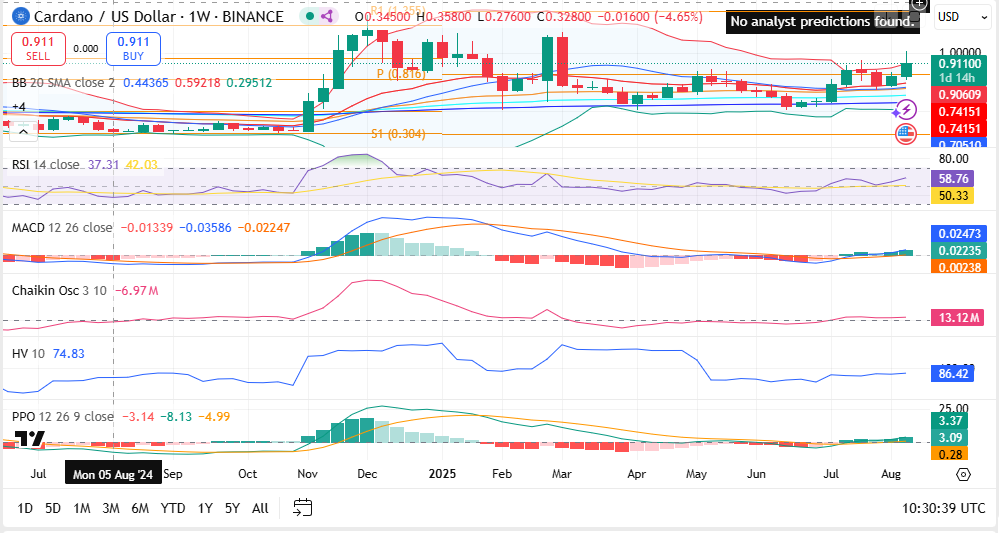This screenshot has height=533, width=999.
Task: Click the 58.76 RSI value label
Action: (953, 178)
